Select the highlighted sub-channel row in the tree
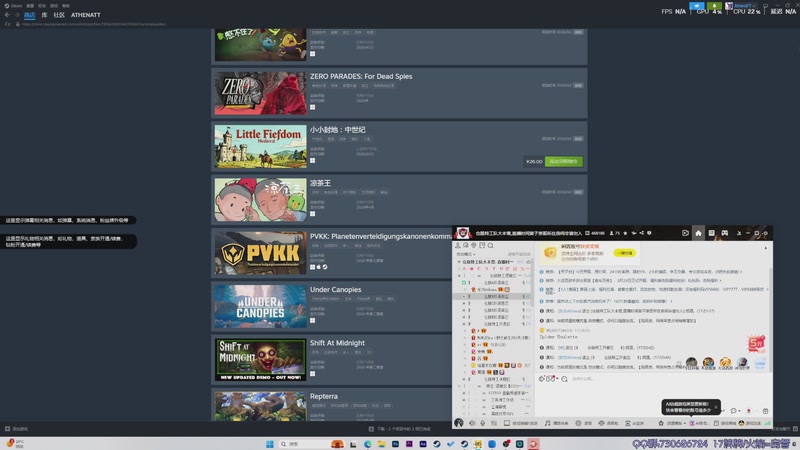 pyautogui.click(x=493, y=296)
